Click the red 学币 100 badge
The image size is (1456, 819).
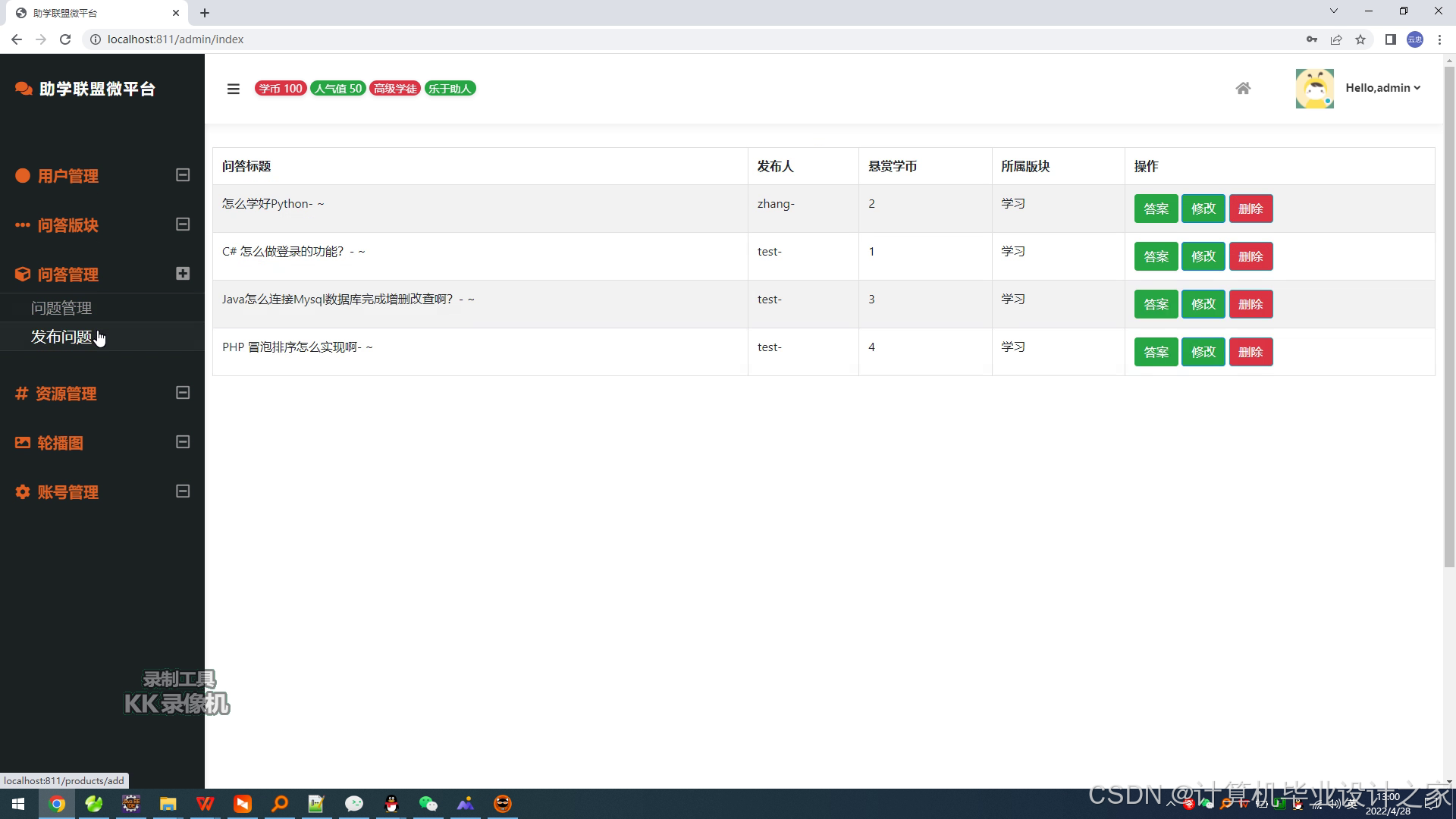pyautogui.click(x=281, y=89)
